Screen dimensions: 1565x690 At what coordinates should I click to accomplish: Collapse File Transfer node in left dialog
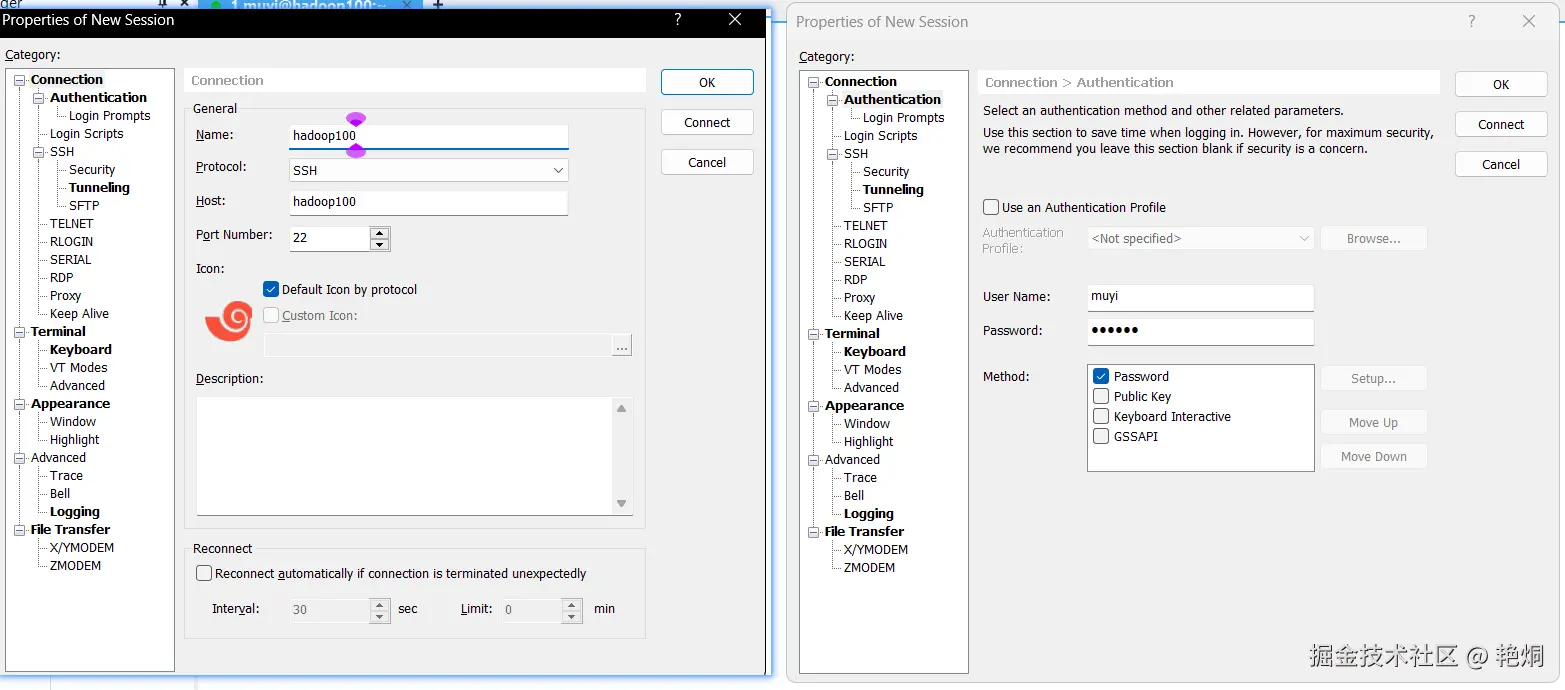pyautogui.click(x=20, y=530)
